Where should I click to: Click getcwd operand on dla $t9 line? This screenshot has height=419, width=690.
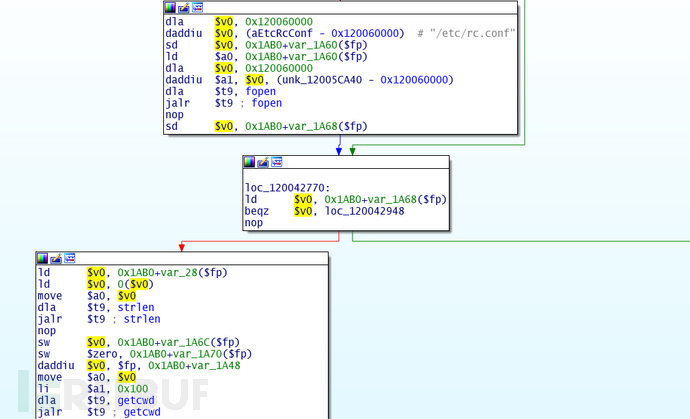click(136, 401)
